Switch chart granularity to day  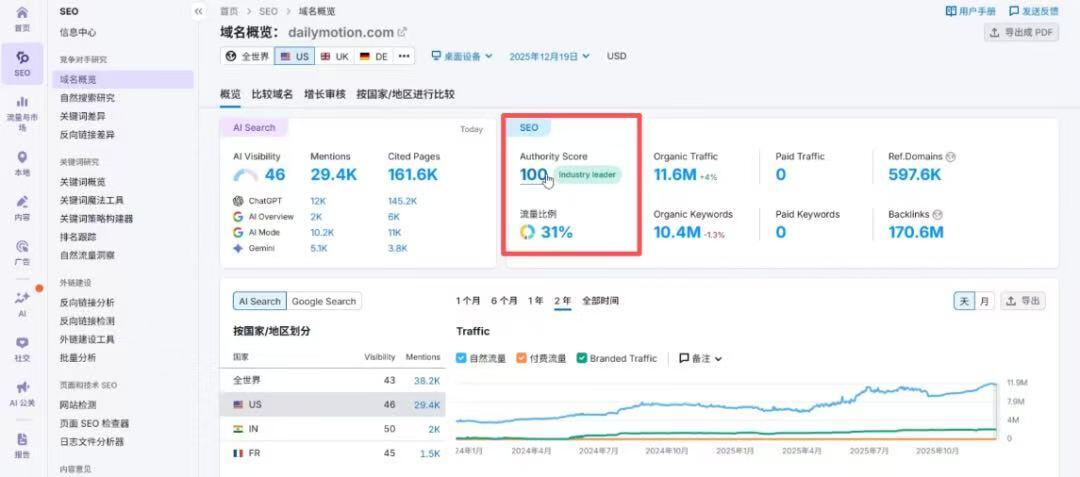click(x=964, y=301)
